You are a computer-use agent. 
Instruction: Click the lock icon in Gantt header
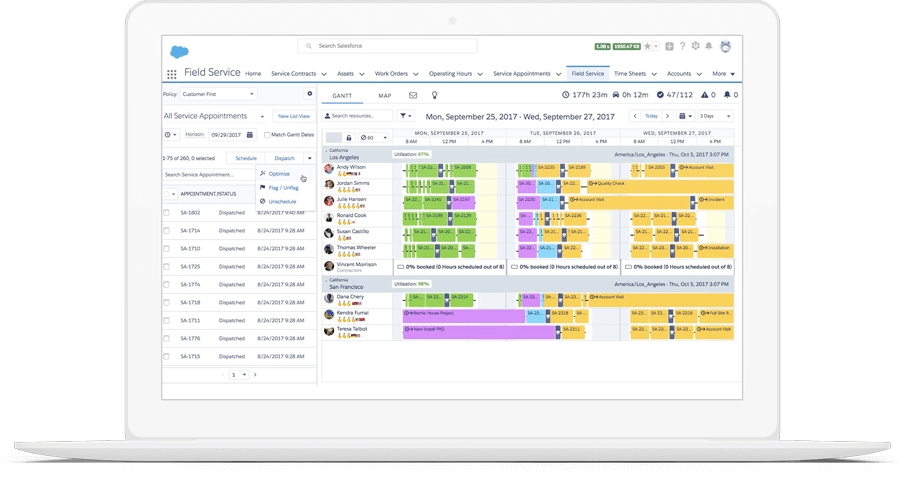348,138
